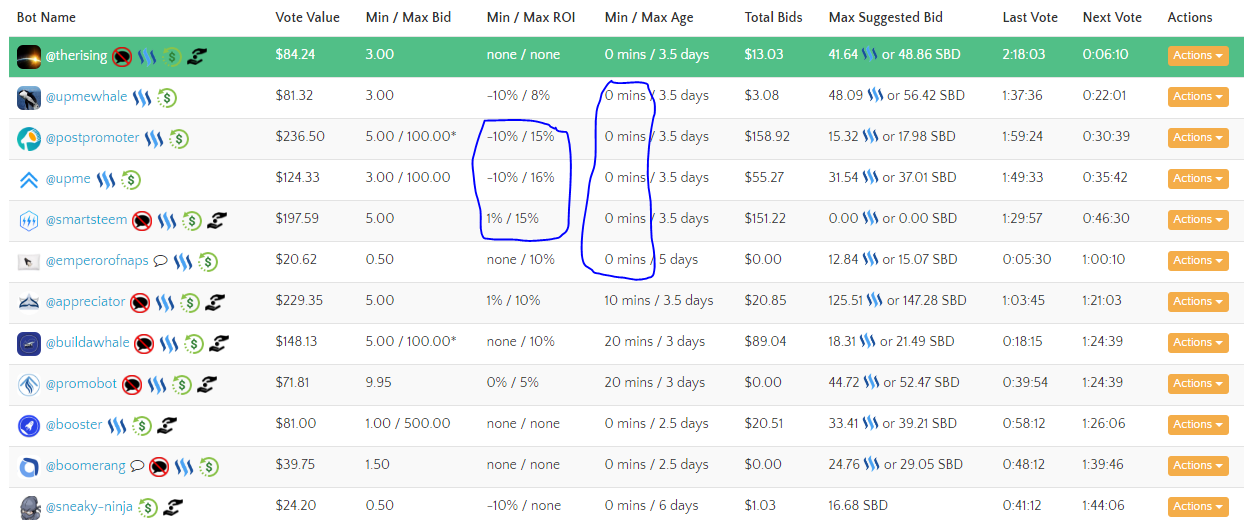Click the hand-giving icon in @promobot row
This screenshot has width=1244, height=527.
pyautogui.click(x=207, y=385)
